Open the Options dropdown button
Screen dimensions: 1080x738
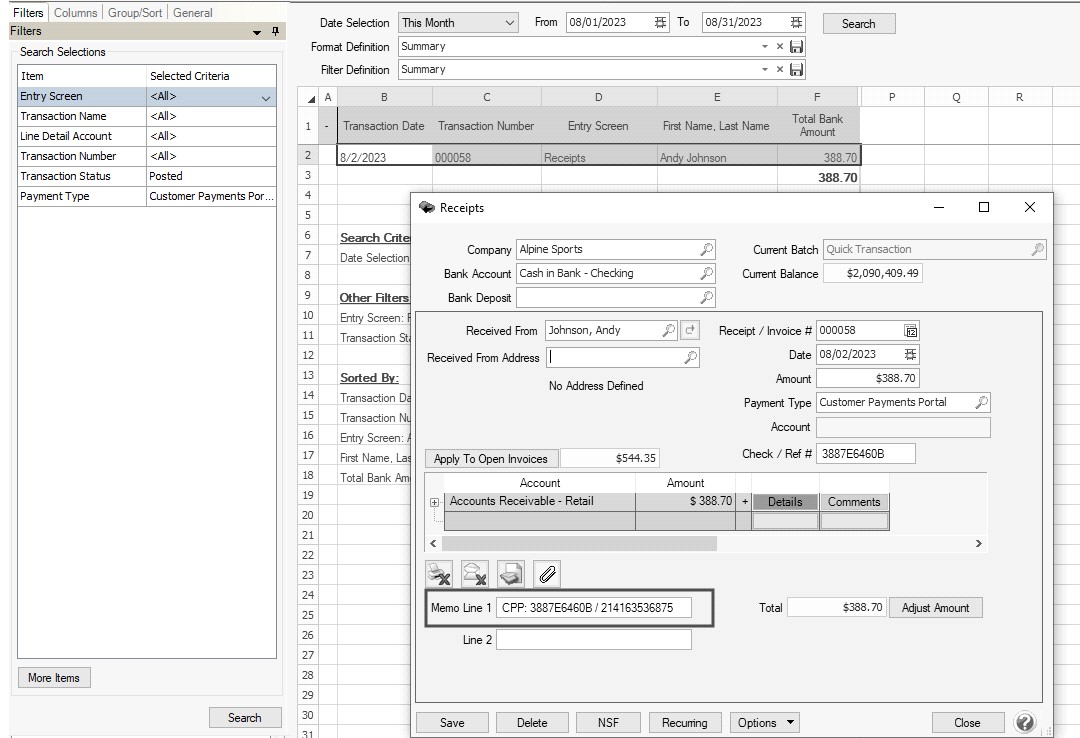point(765,723)
